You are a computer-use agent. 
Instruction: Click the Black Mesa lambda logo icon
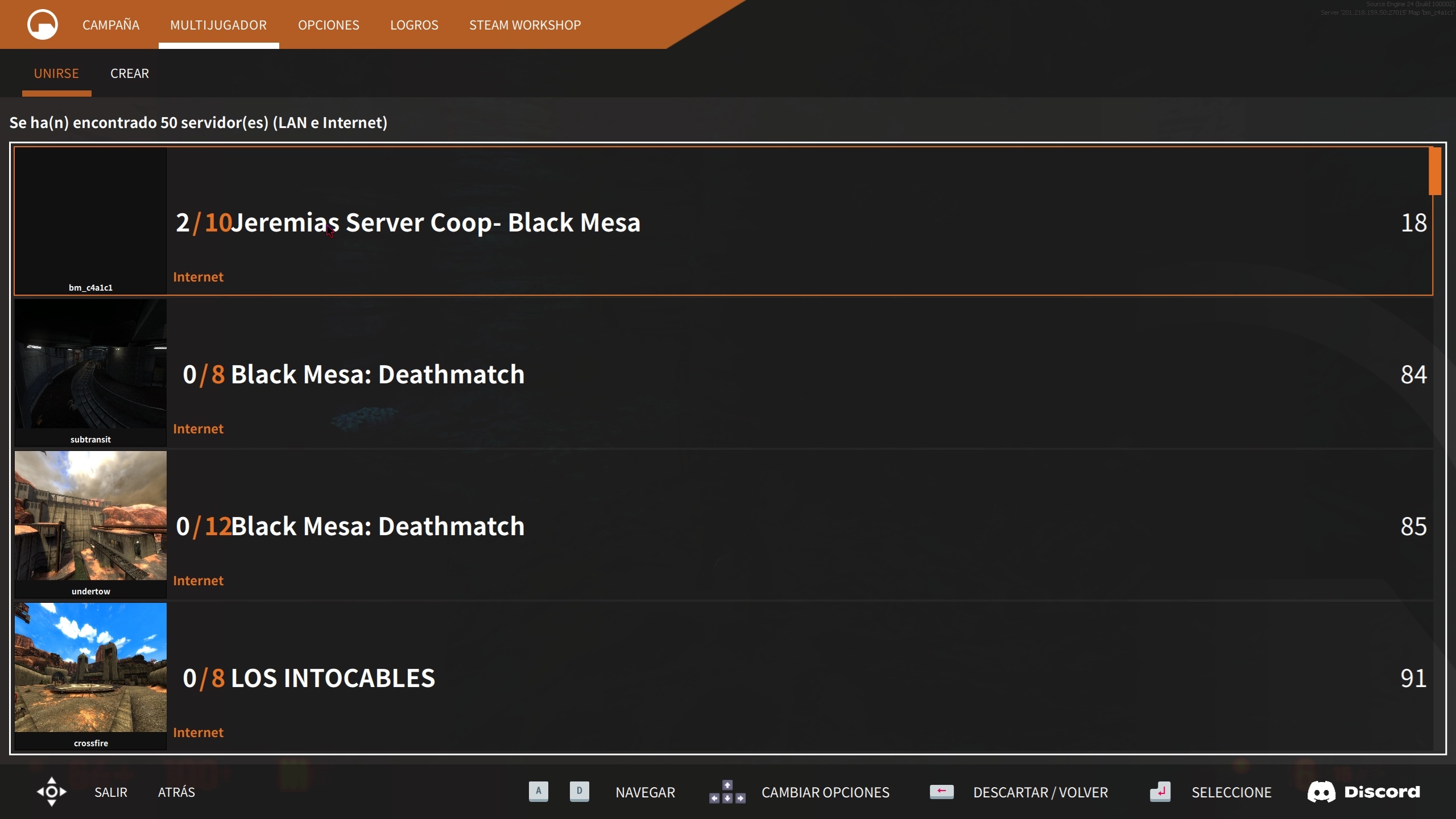coord(43,24)
